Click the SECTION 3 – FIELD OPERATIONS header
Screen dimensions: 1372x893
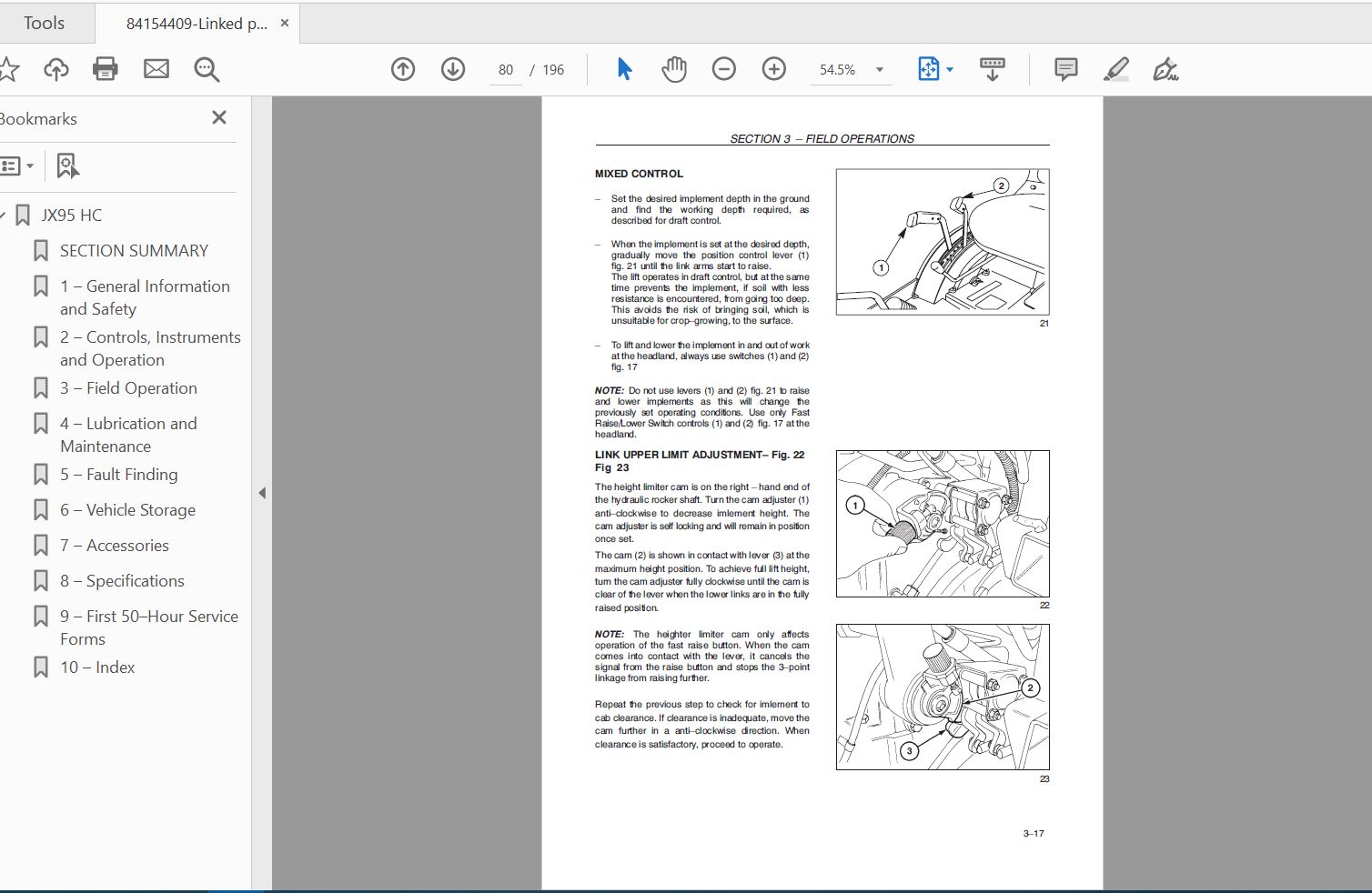pos(822,139)
